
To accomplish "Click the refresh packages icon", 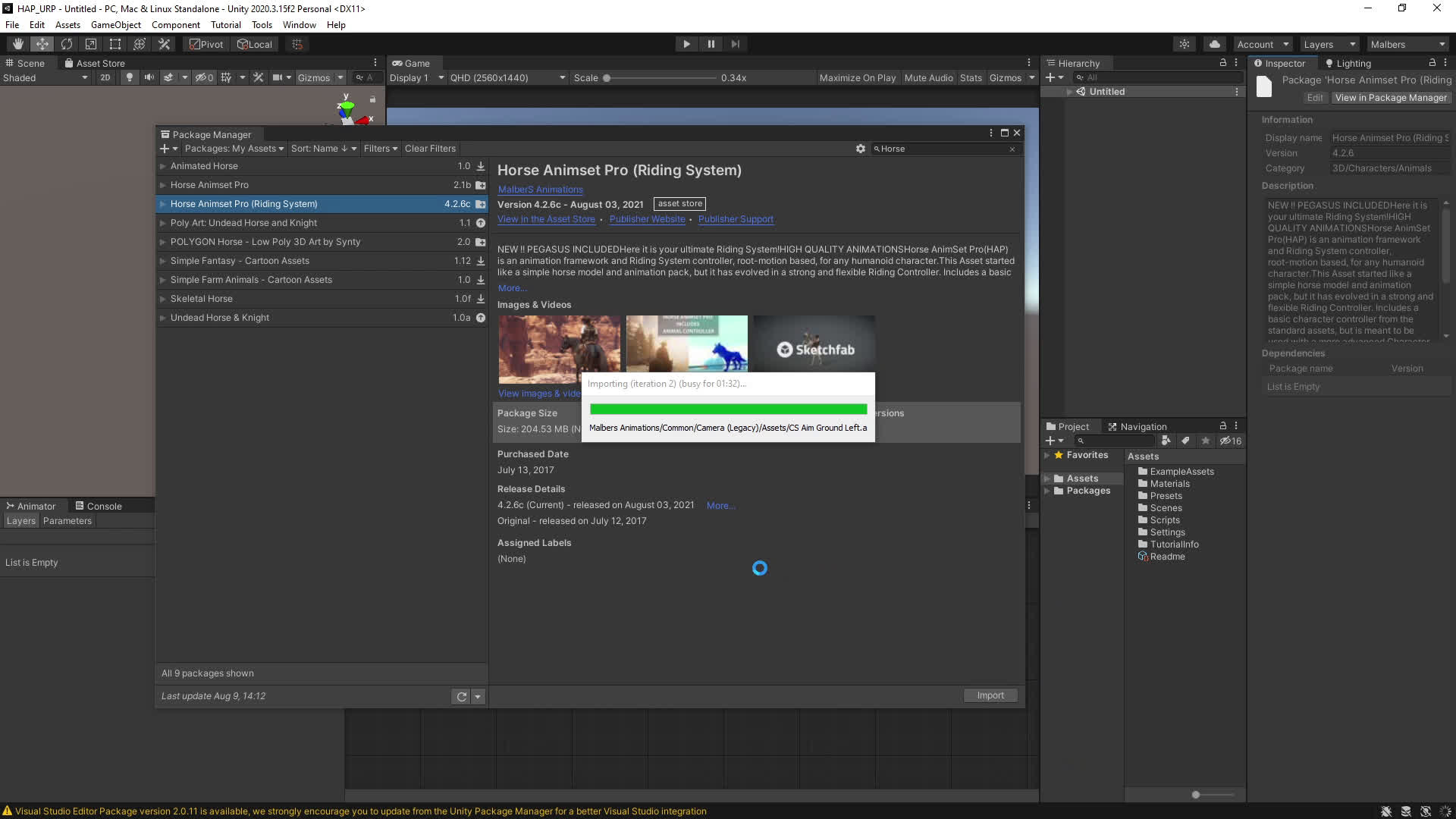I will (x=461, y=696).
